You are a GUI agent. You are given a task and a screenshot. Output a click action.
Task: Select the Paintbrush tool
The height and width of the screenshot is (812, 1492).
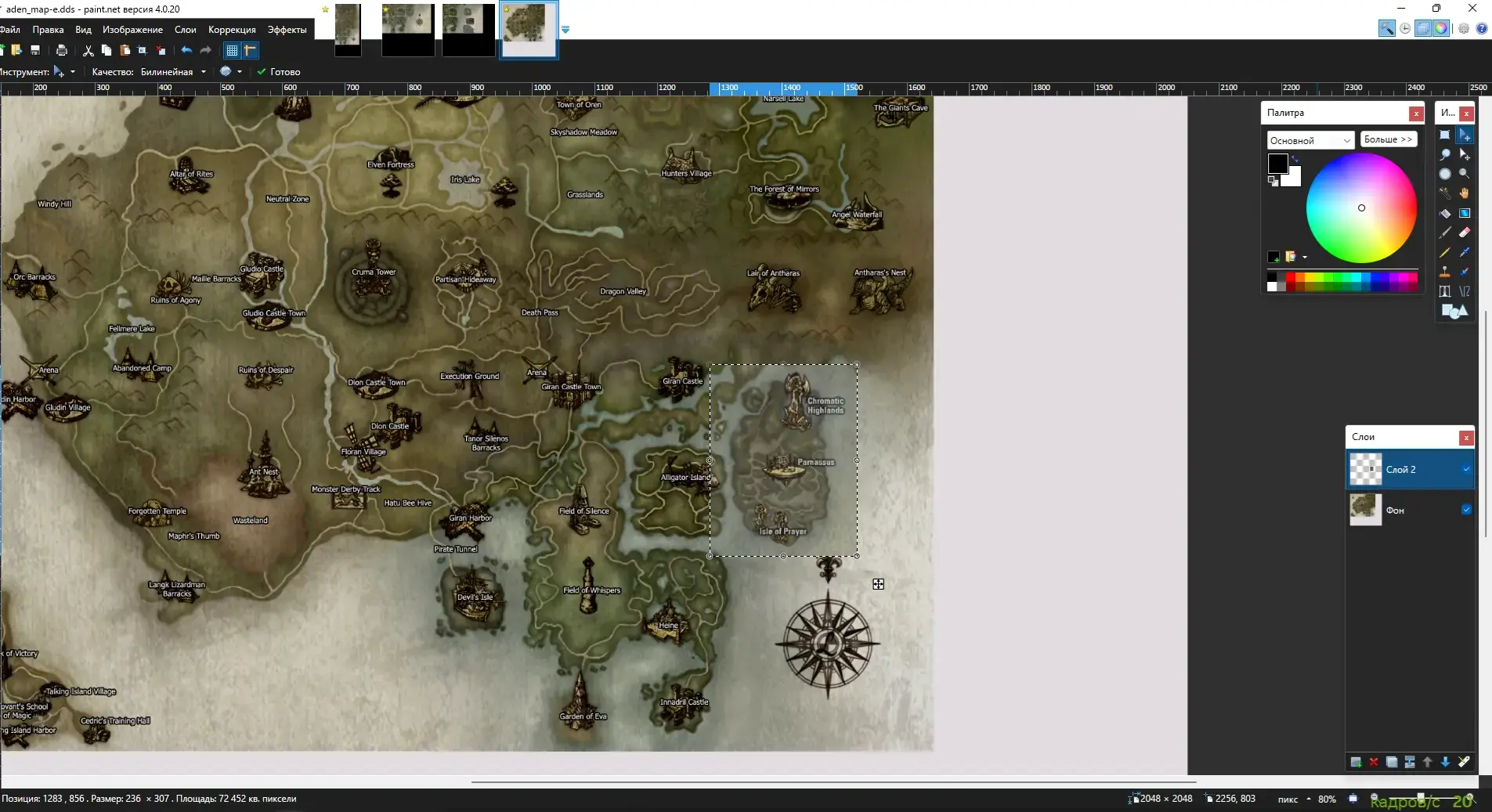point(1445,233)
